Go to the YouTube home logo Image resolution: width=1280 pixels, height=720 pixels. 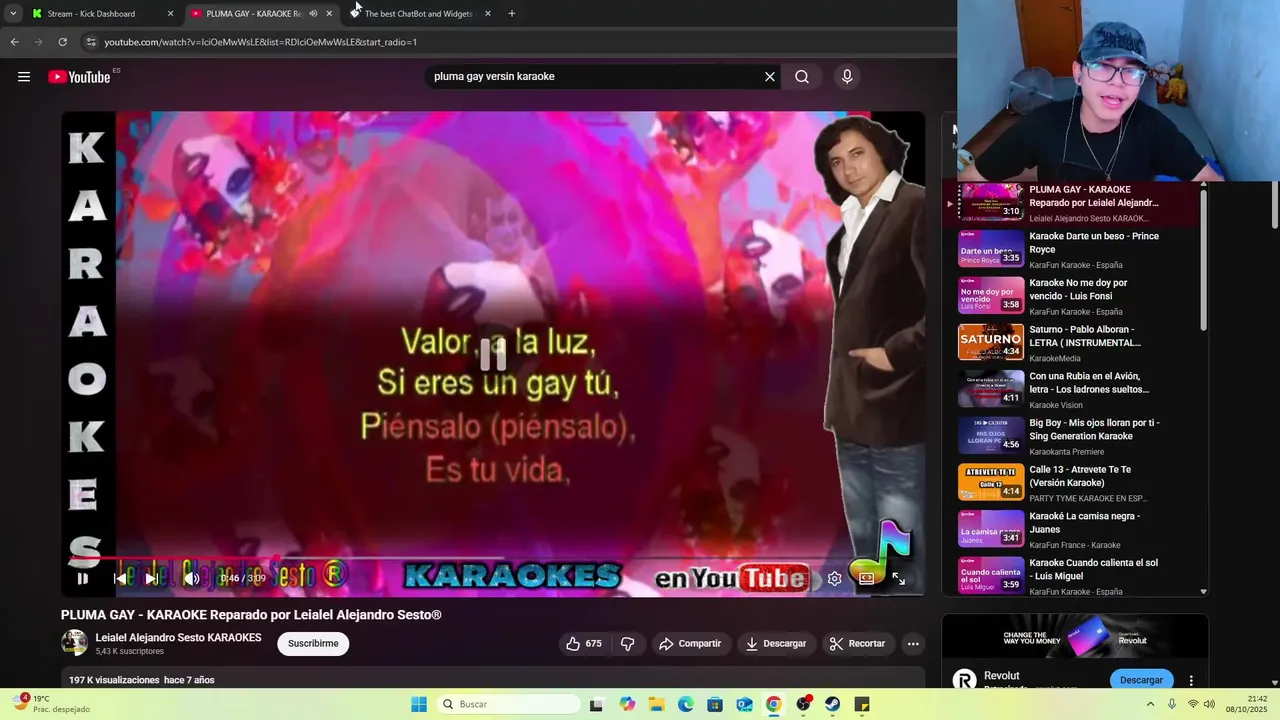coord(79,77)
